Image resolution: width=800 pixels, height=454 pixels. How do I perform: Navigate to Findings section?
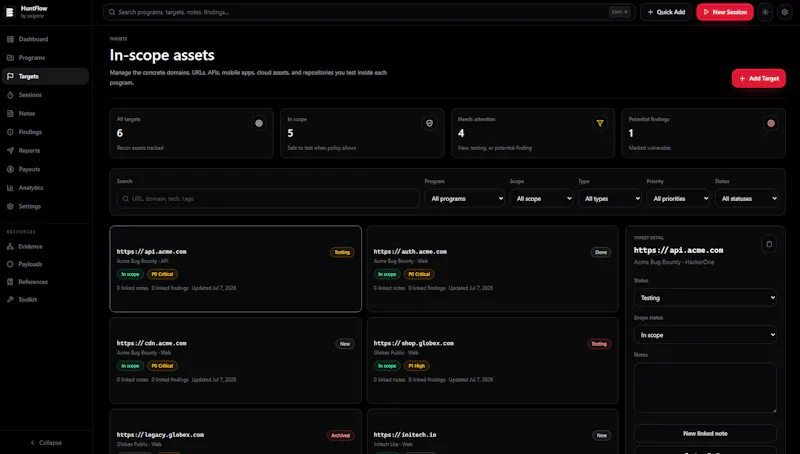pos(45,132)
